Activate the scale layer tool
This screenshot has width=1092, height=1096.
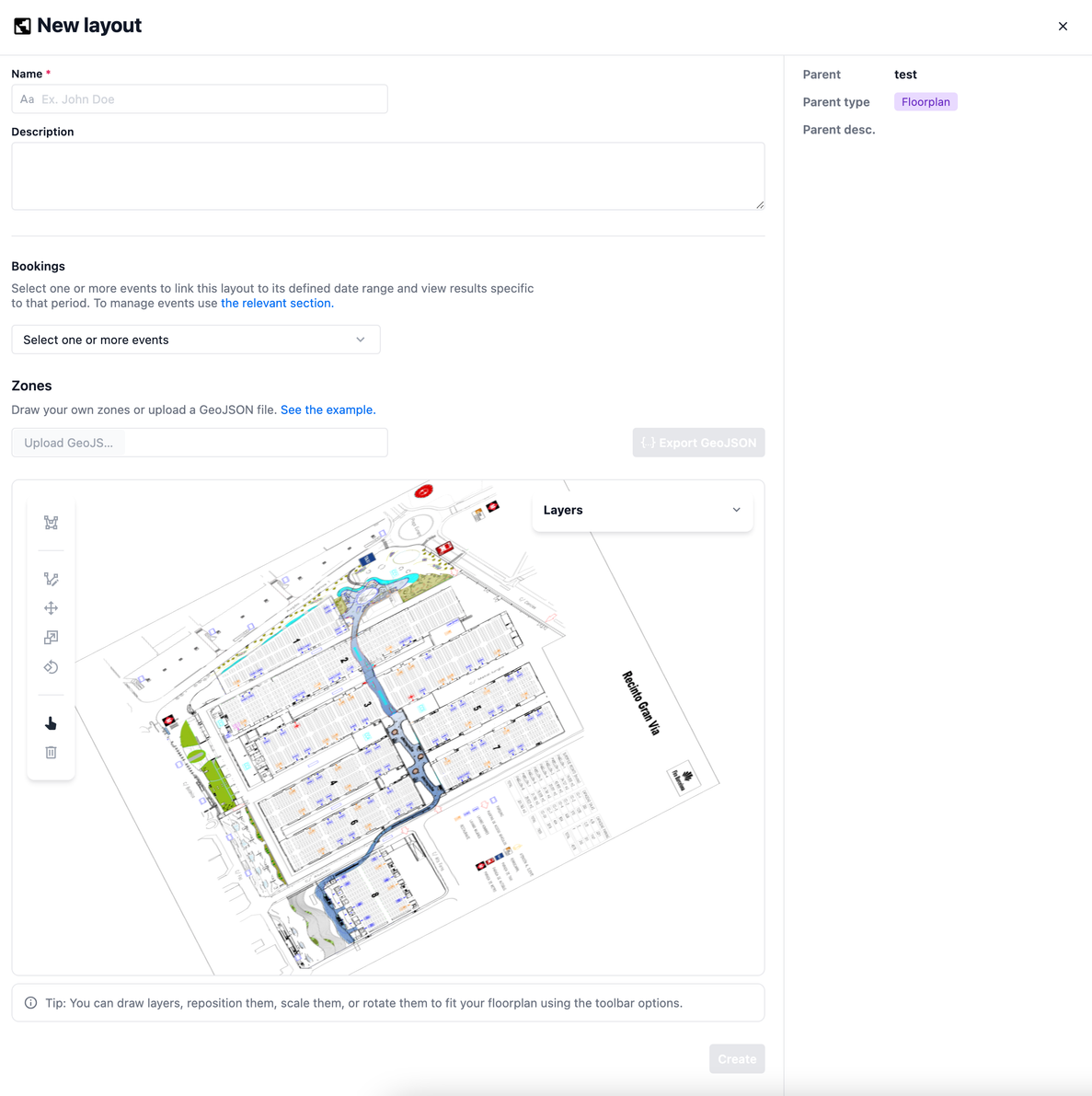pyautogui.click(x=51, y=638)
